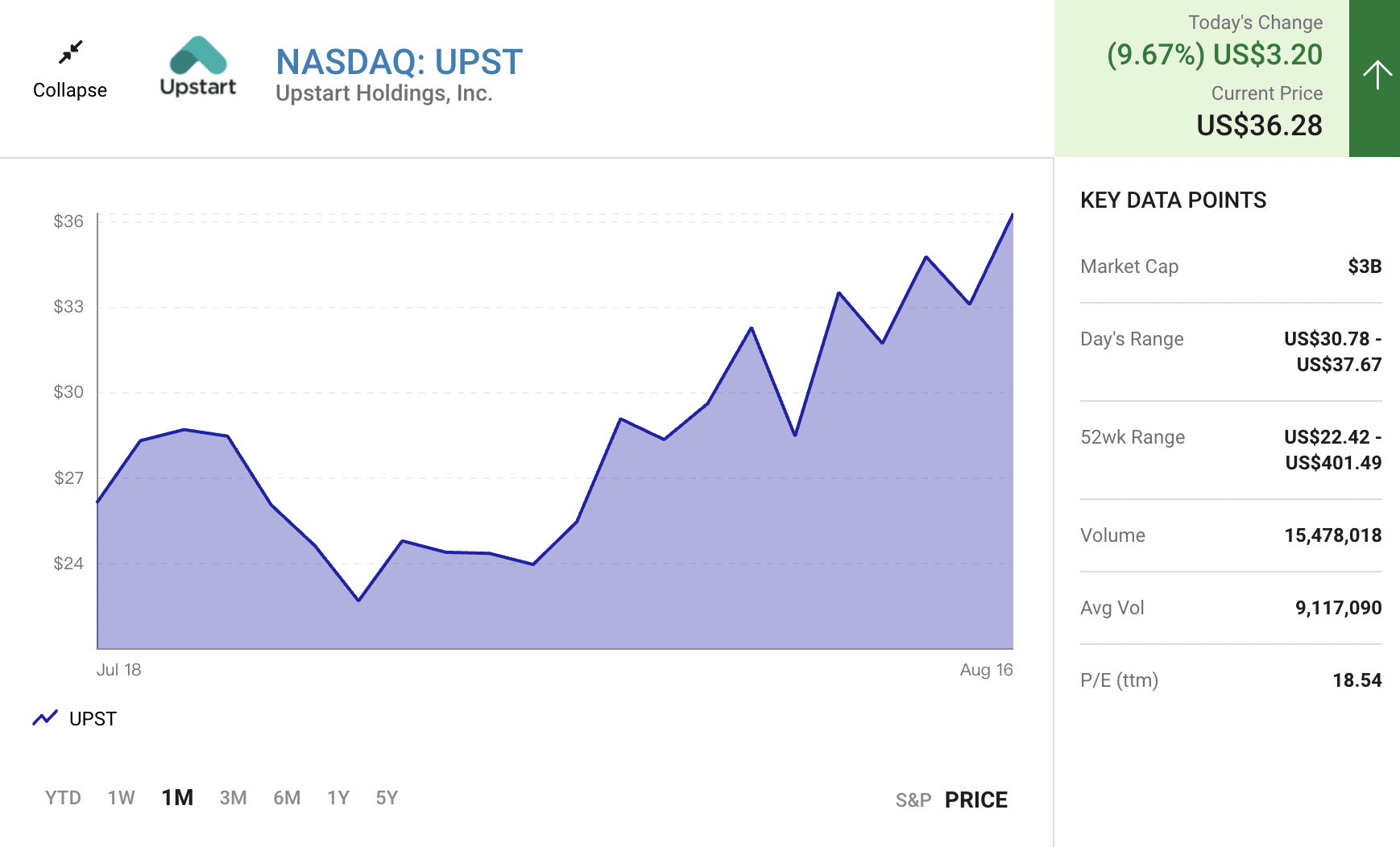The image size is (1400, 847).
Task: Toggle the UPST series legend label
Action: point(93,719)
